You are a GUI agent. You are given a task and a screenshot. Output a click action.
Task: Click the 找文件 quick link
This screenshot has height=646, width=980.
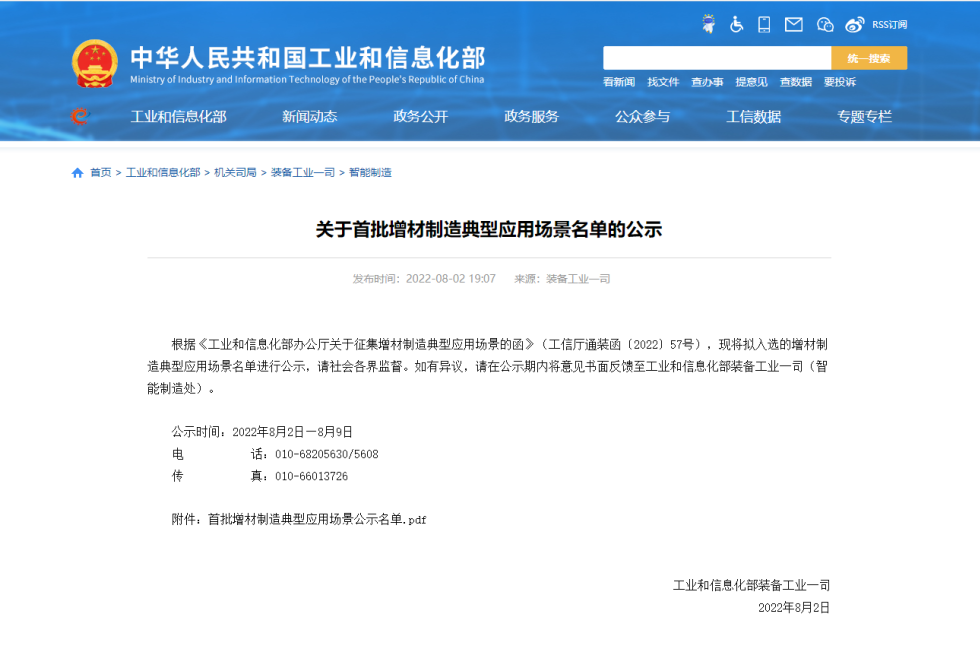(x=663, y=82)
